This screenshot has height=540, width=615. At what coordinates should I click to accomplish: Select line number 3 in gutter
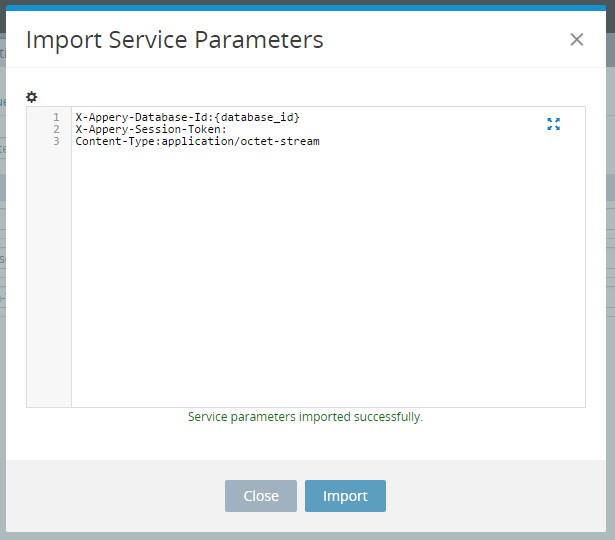point(56,141)
